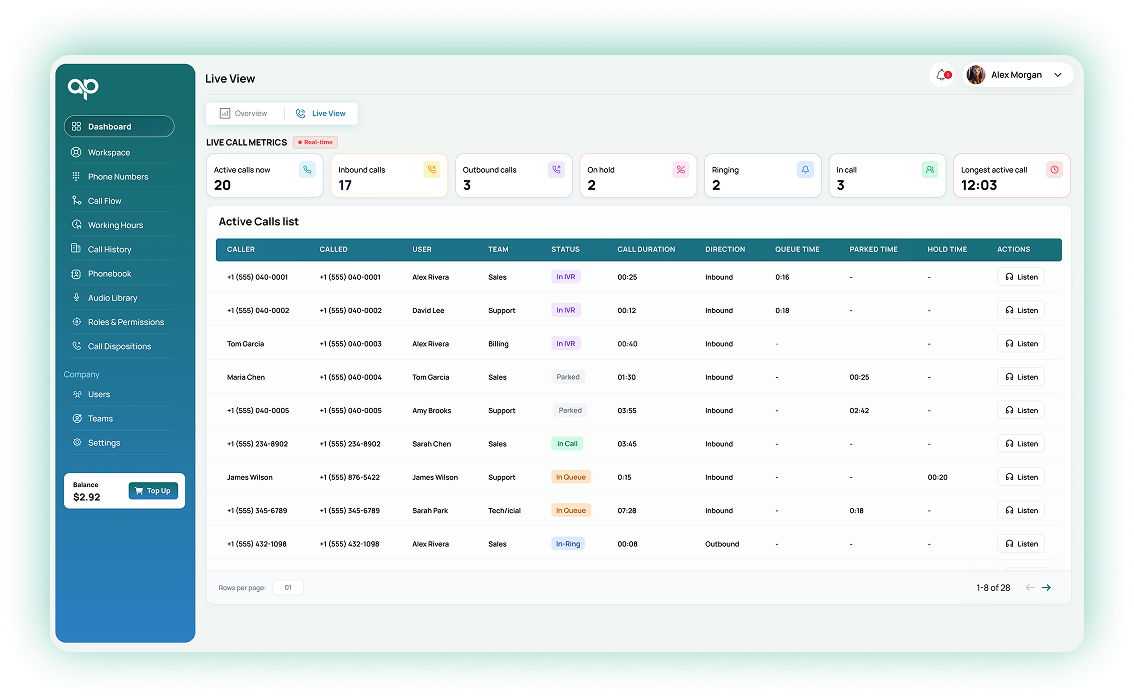Click the On hold card icon
1134x697 pixels.
pyautogui.click(x=681, y=170)
